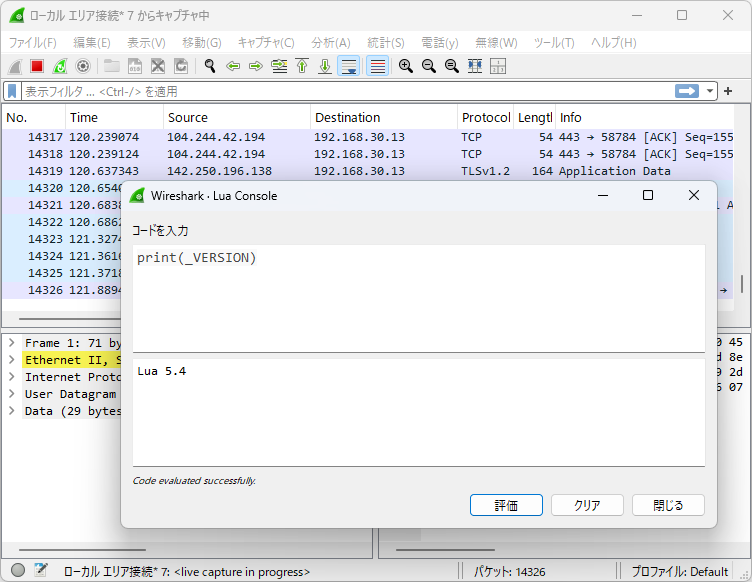Expand the Ethernet II tree item
This screenshot has height=582, width=752.
pyautogui.click(x=12, y=360)
